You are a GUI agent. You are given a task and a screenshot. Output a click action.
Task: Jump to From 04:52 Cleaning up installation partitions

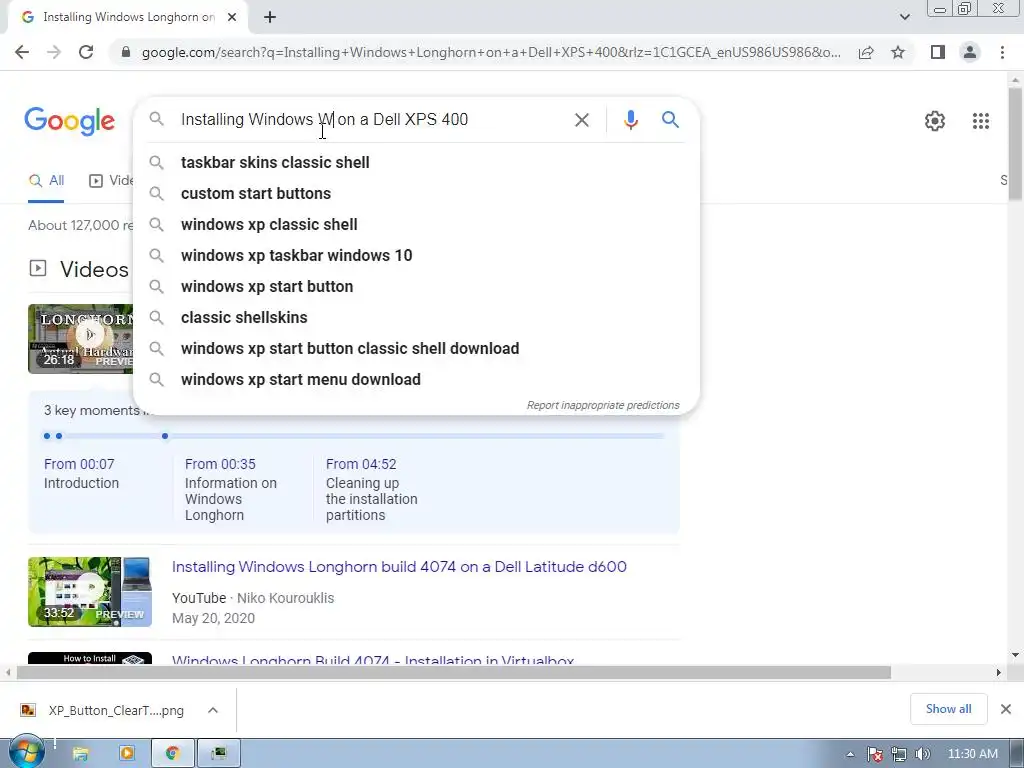tap(372, 490)
